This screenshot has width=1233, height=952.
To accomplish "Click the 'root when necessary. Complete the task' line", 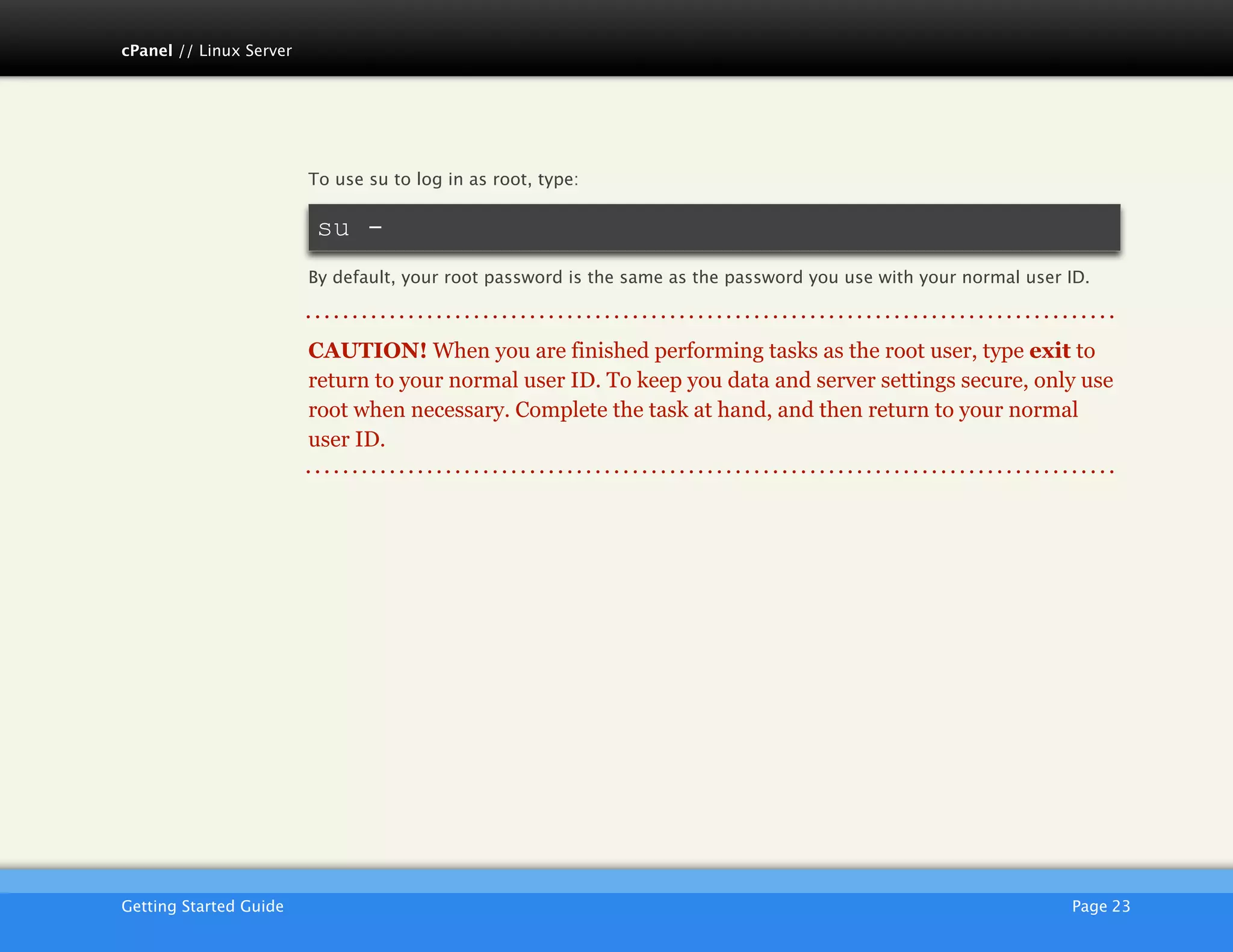I will coord(693,410).
